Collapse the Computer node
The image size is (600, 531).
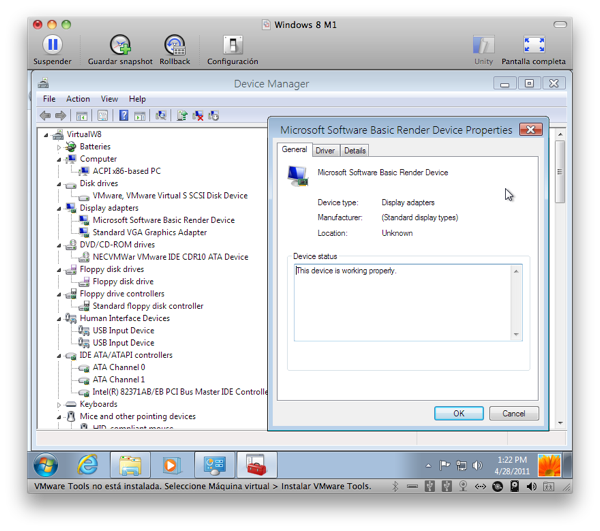pos(59,159)
